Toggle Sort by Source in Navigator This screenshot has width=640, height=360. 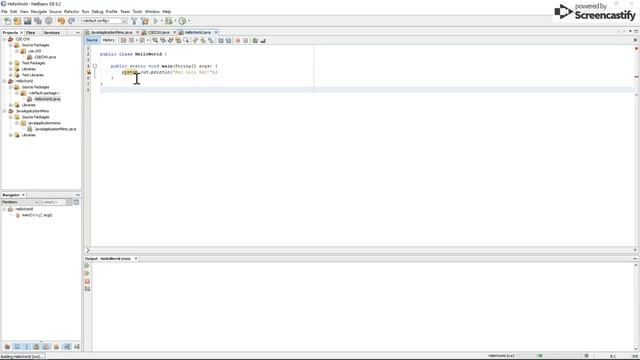click(x=77, y=347)
